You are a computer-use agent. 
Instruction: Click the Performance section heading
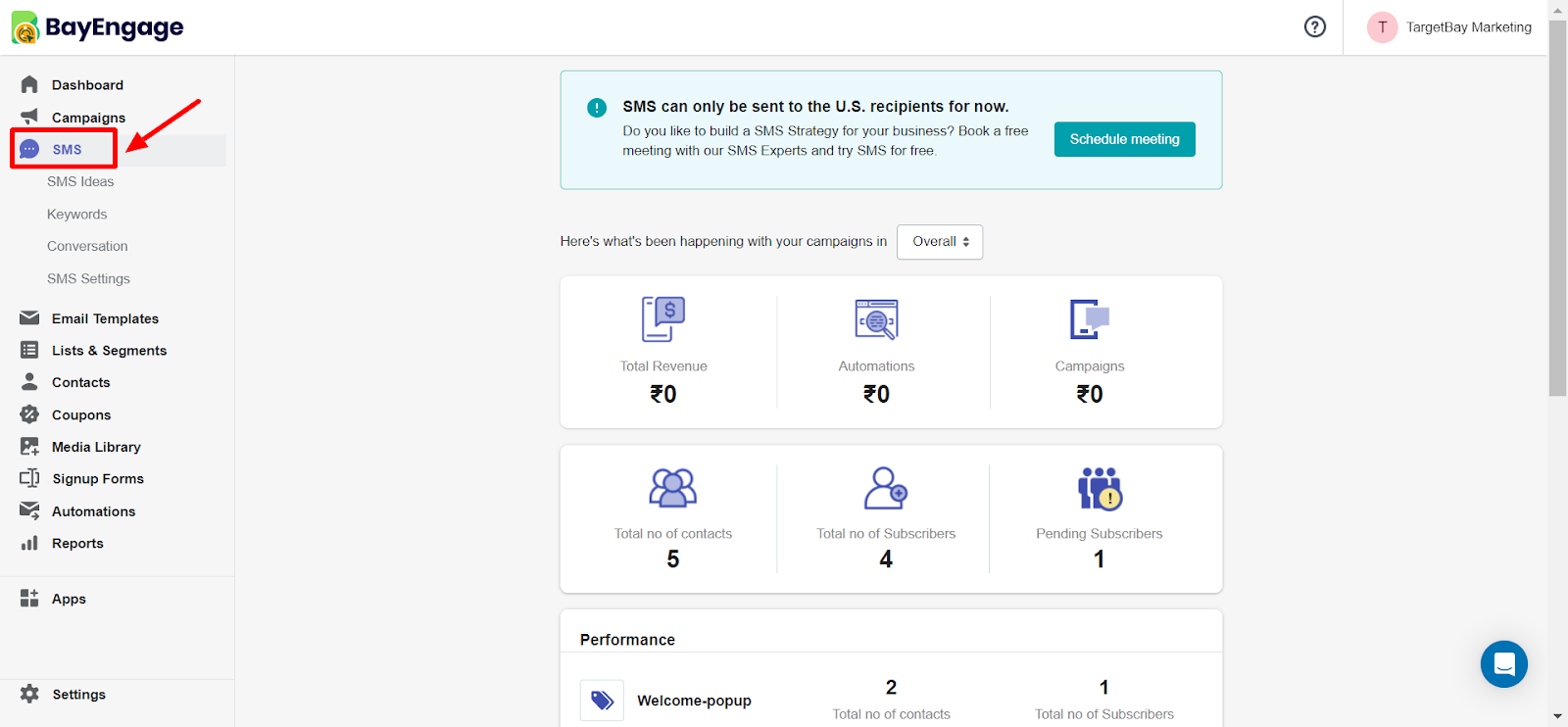[x=627, y=640]
